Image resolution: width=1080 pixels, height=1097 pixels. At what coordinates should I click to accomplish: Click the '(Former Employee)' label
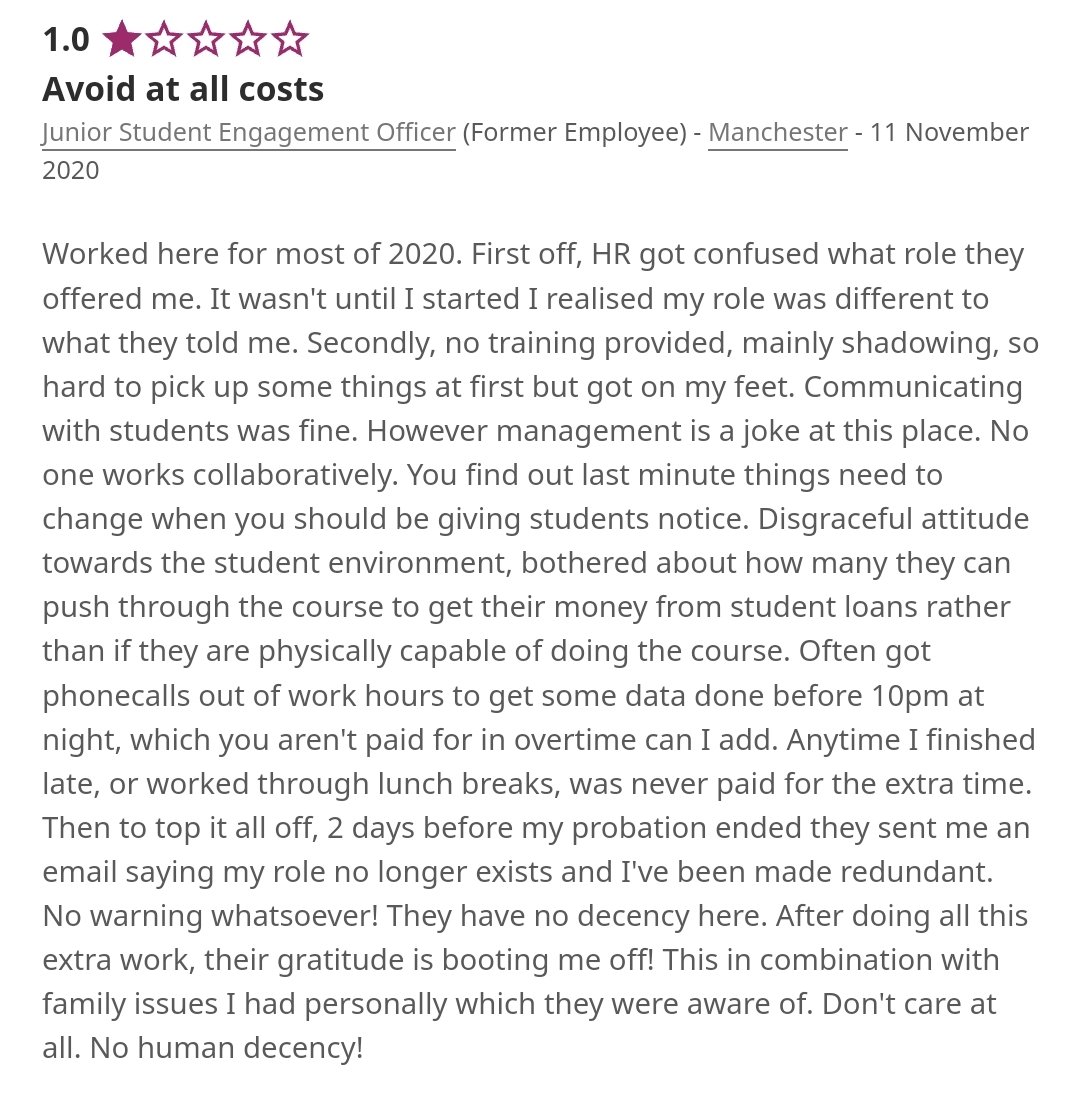[x=574, y=133]
